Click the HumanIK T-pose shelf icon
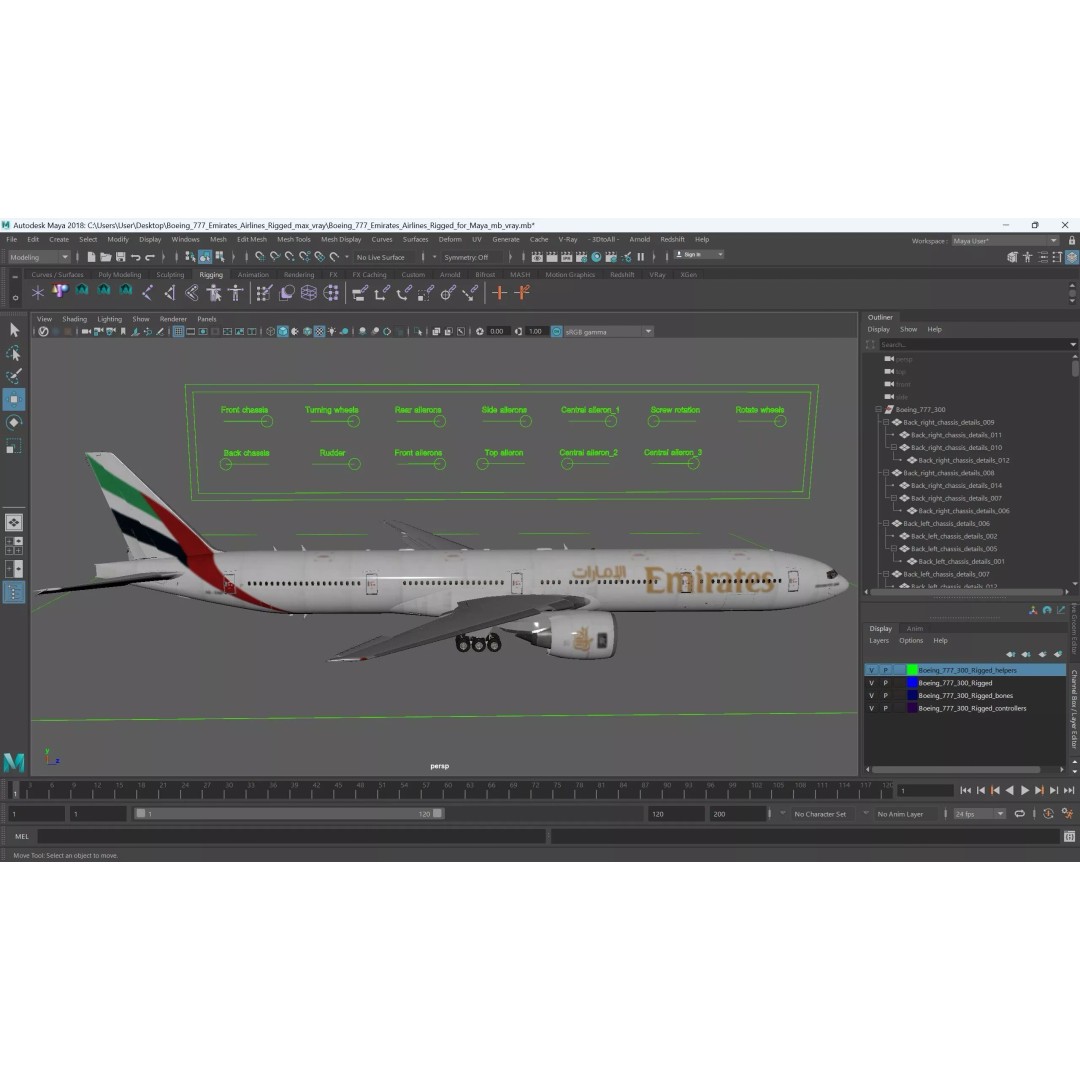Screen dimensions: 1080x1080 click(236, 293)
